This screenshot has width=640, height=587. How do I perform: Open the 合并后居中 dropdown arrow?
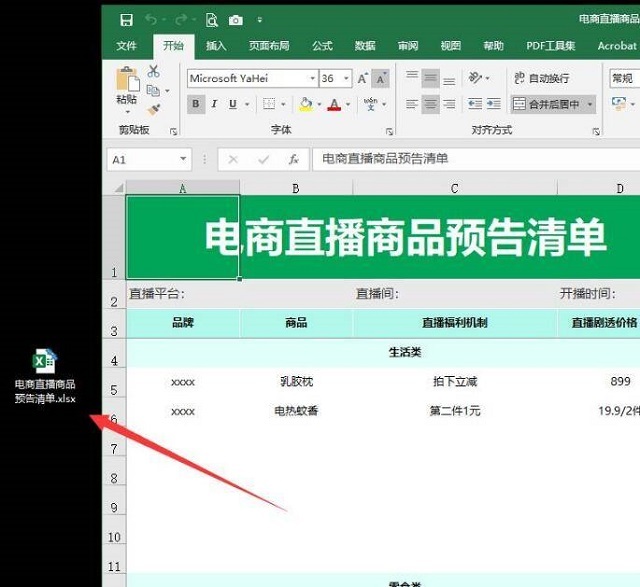click(590, 105)
